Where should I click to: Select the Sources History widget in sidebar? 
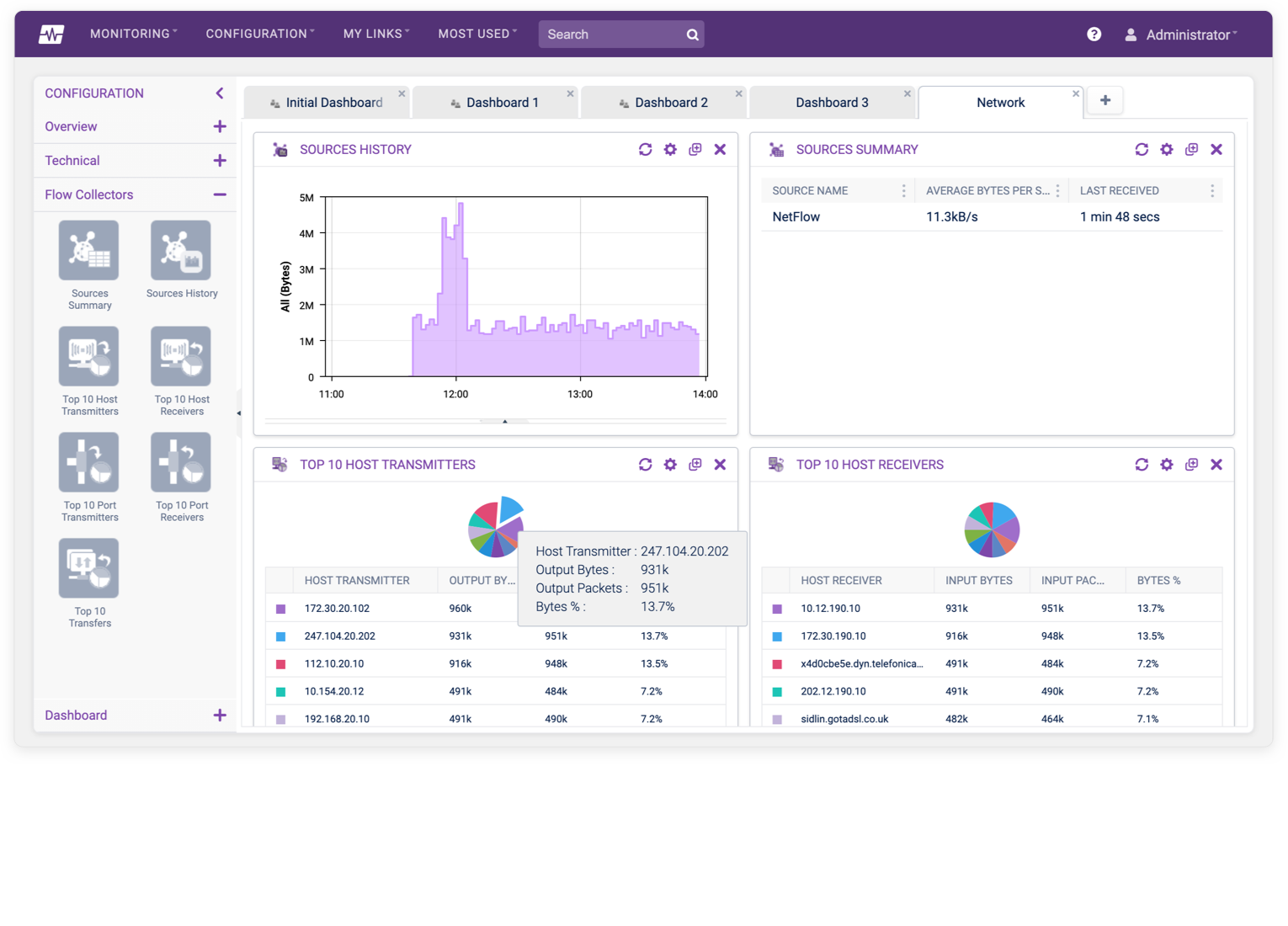(180, 249)
